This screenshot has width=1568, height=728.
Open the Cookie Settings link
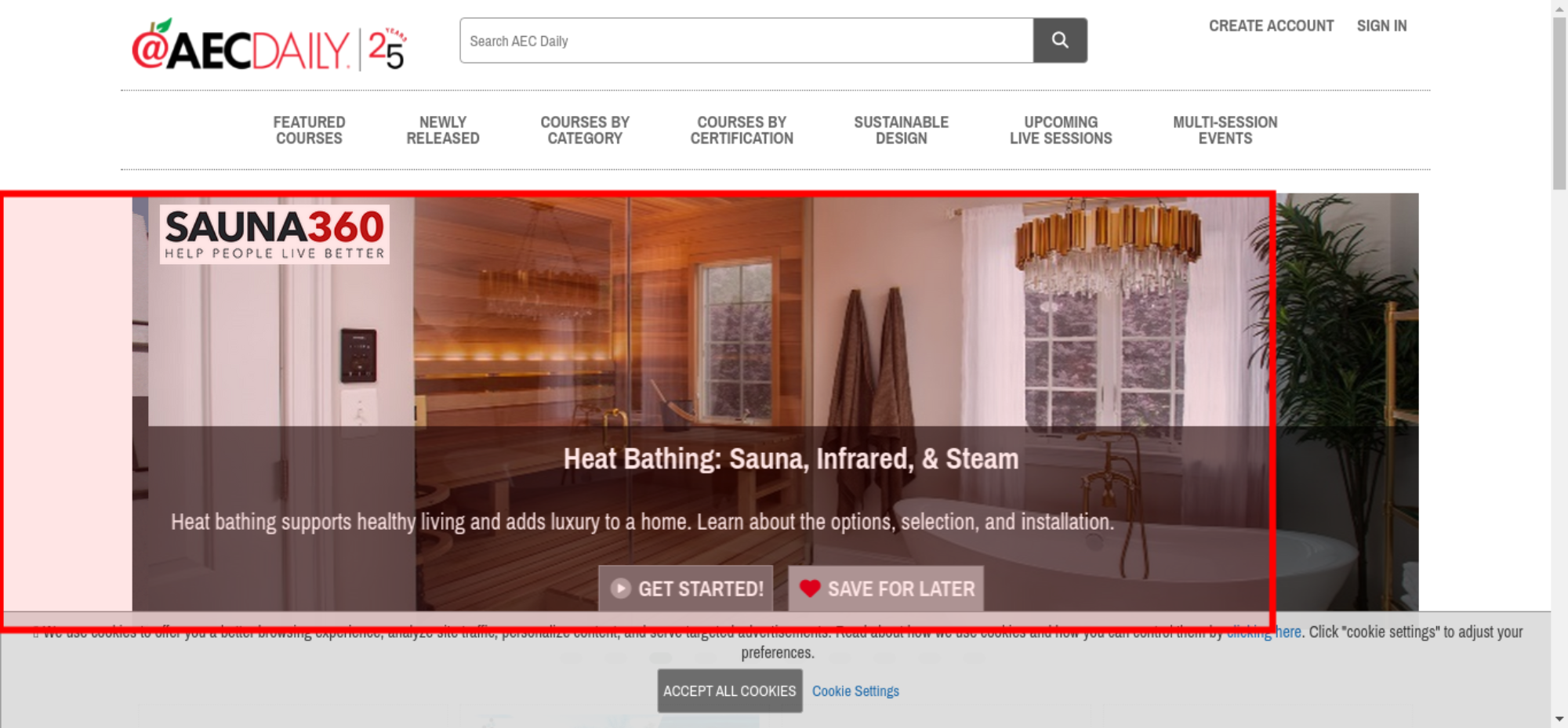click(x=855, y=691)
